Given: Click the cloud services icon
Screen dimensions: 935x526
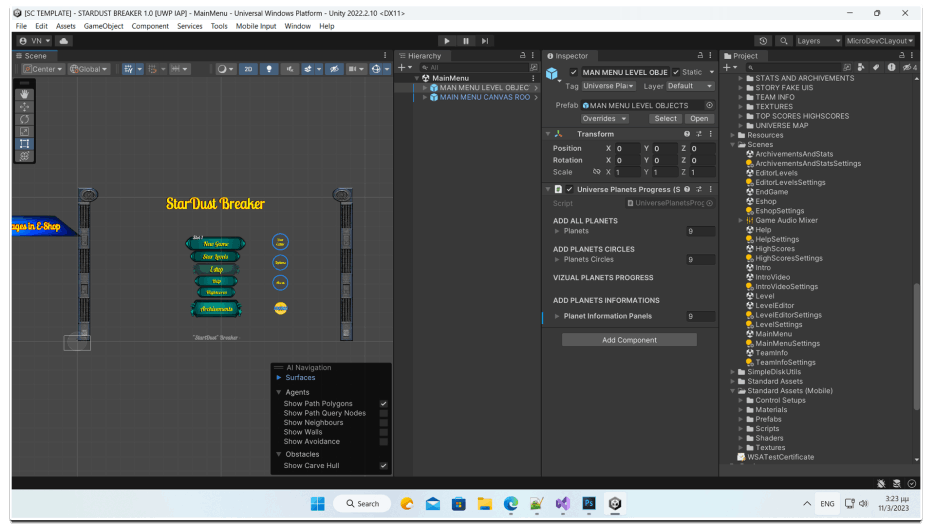Looking at the screenshot, I should tap(65, 41).
